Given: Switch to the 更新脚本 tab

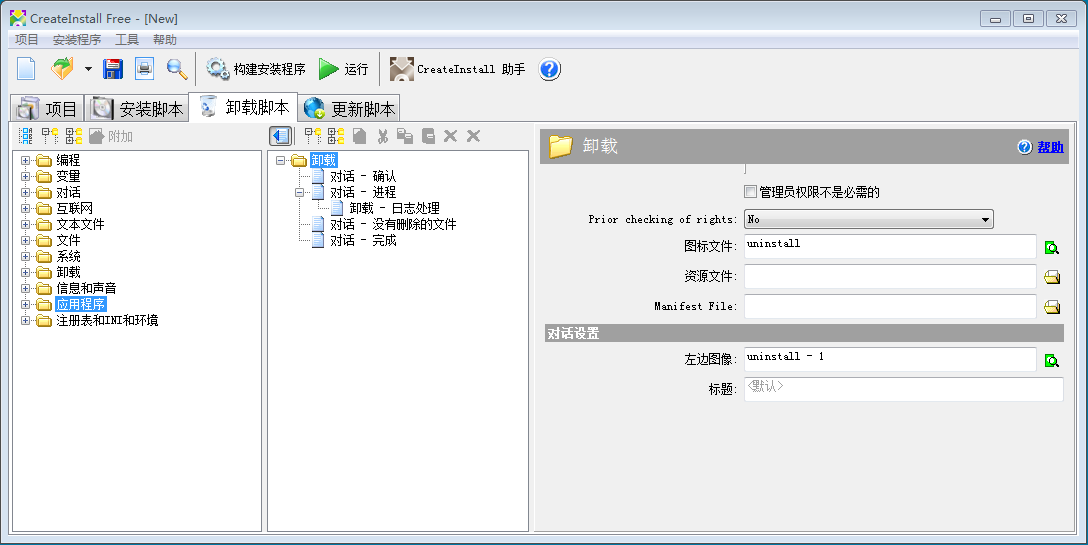Looking at the screenshot, I should tap(350, 109).
